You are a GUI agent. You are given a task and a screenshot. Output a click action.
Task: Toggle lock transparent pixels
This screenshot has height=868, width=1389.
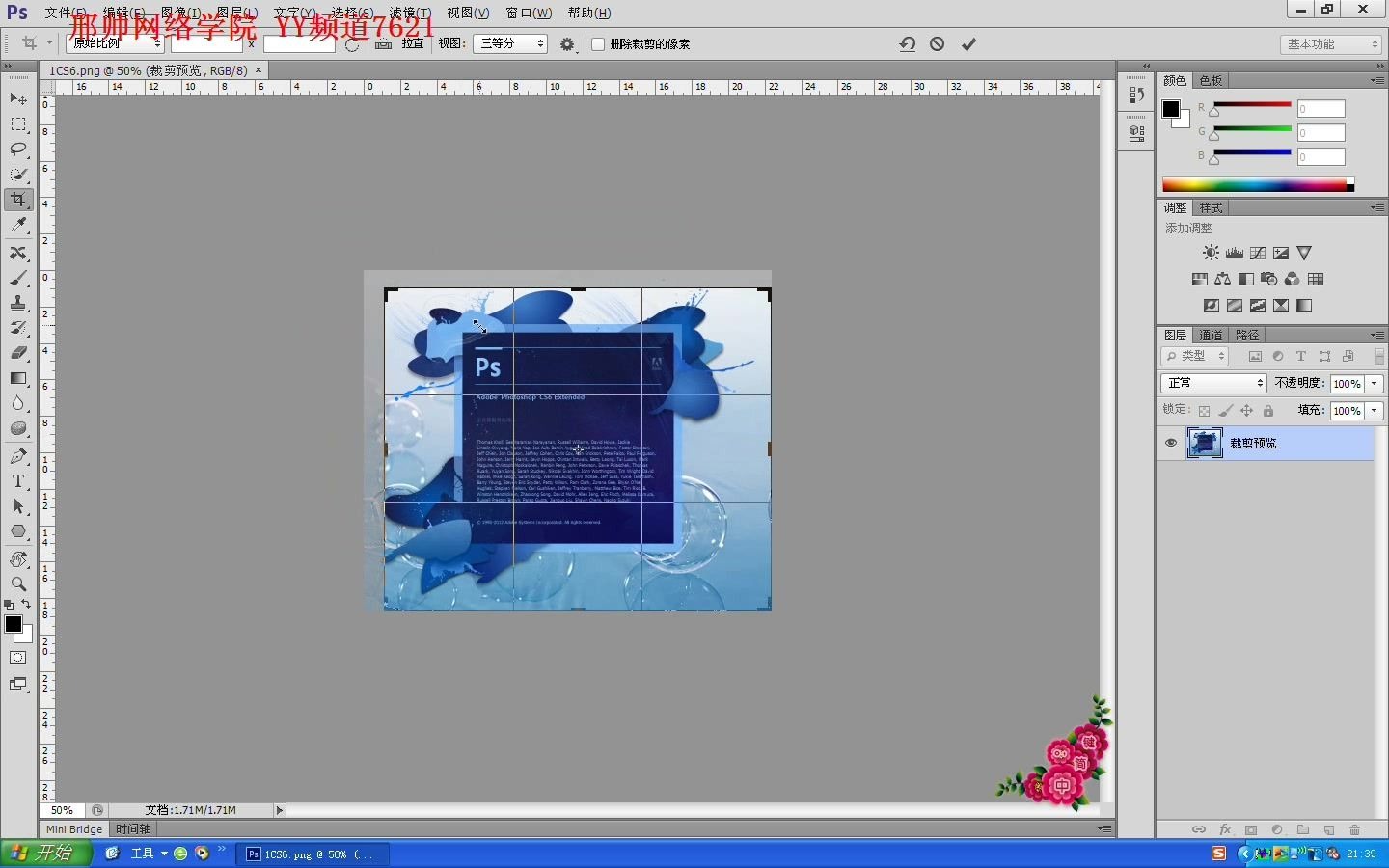click(x=1204, y=411)
